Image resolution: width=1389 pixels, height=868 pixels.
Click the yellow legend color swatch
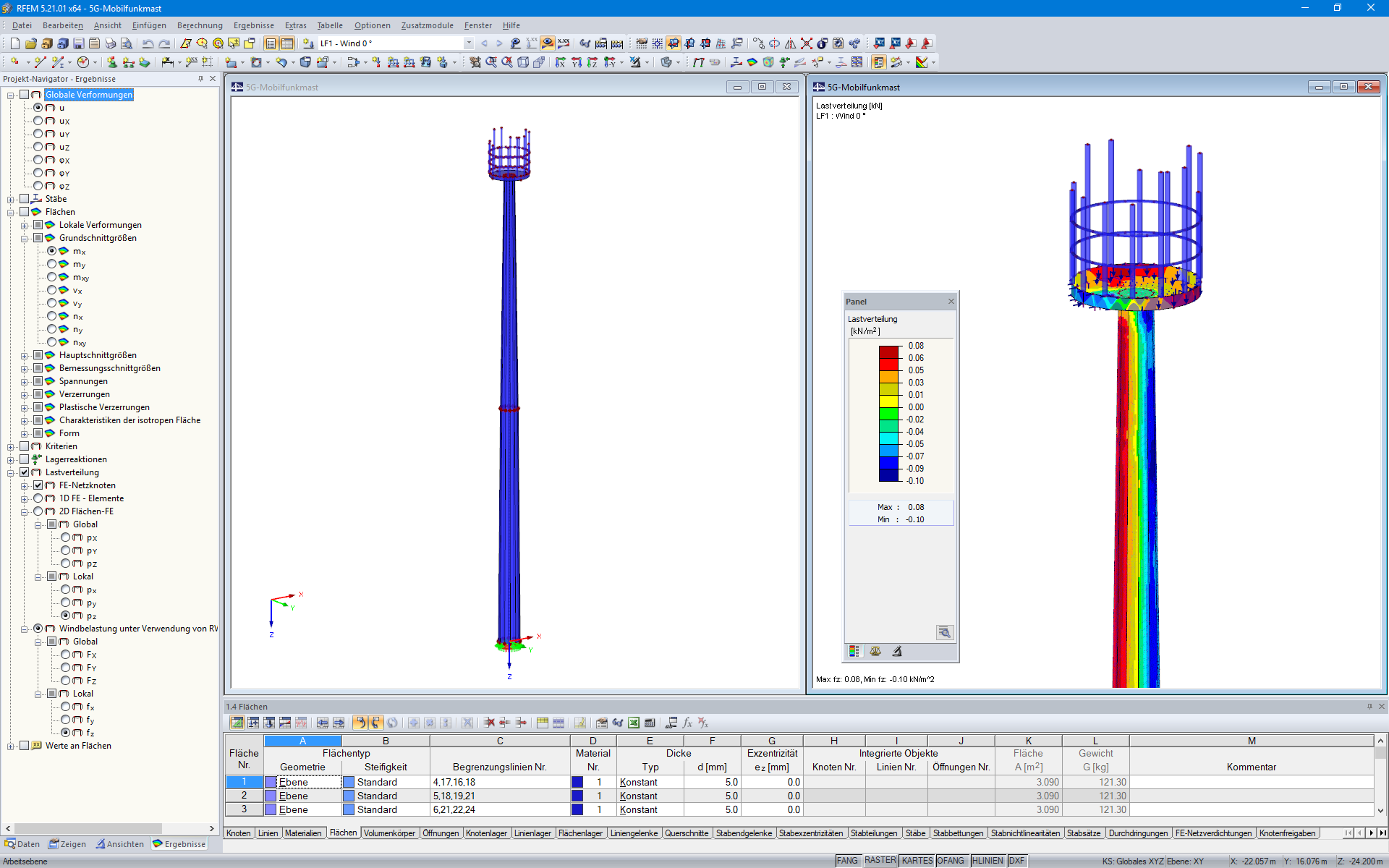tap(888, 401)
